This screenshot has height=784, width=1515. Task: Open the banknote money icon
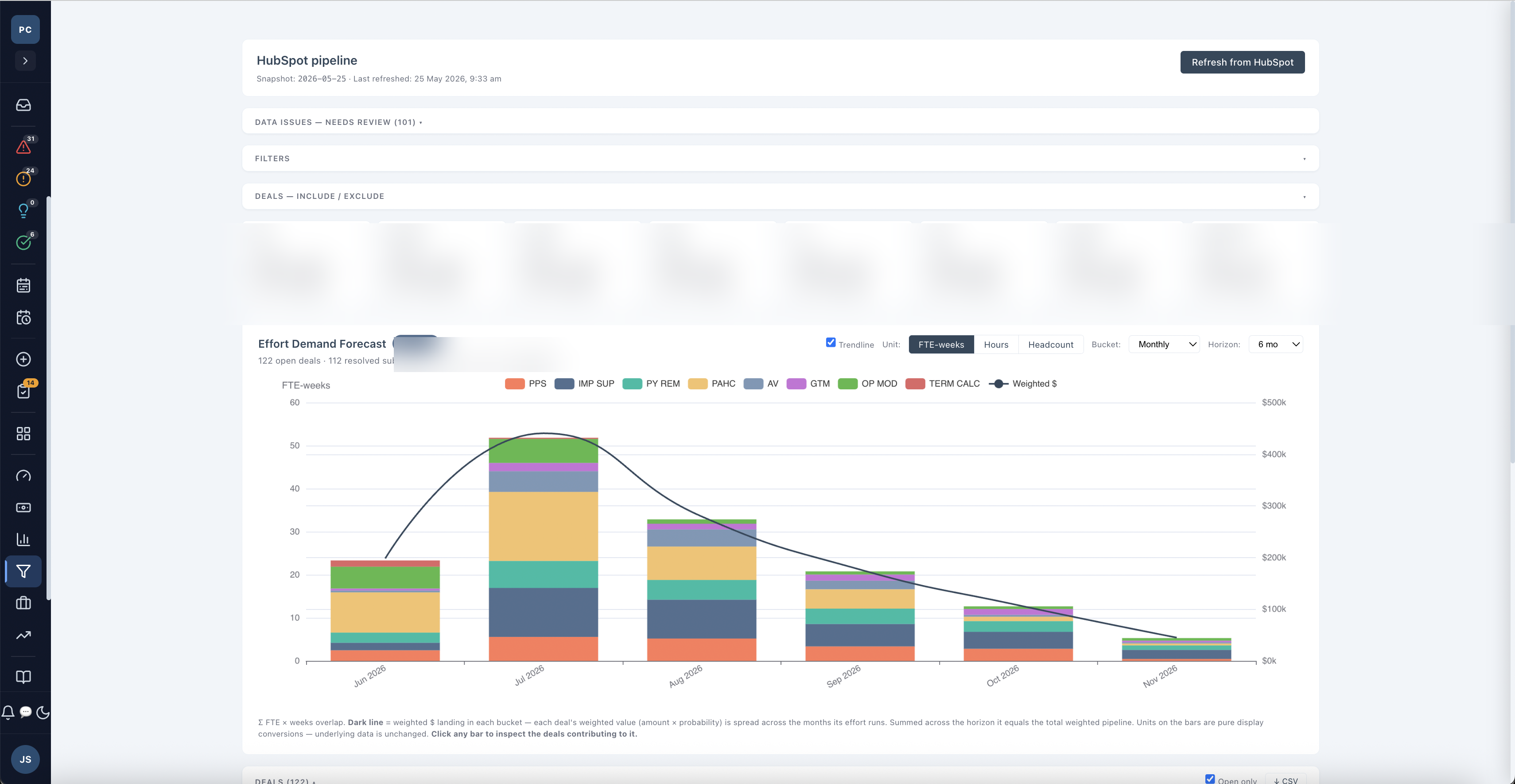(23, 508)
